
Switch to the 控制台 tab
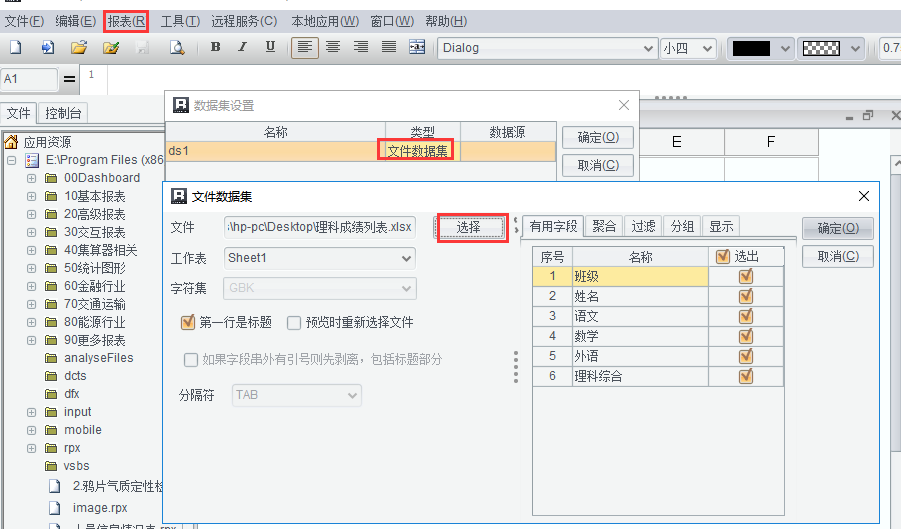[63, 113]
